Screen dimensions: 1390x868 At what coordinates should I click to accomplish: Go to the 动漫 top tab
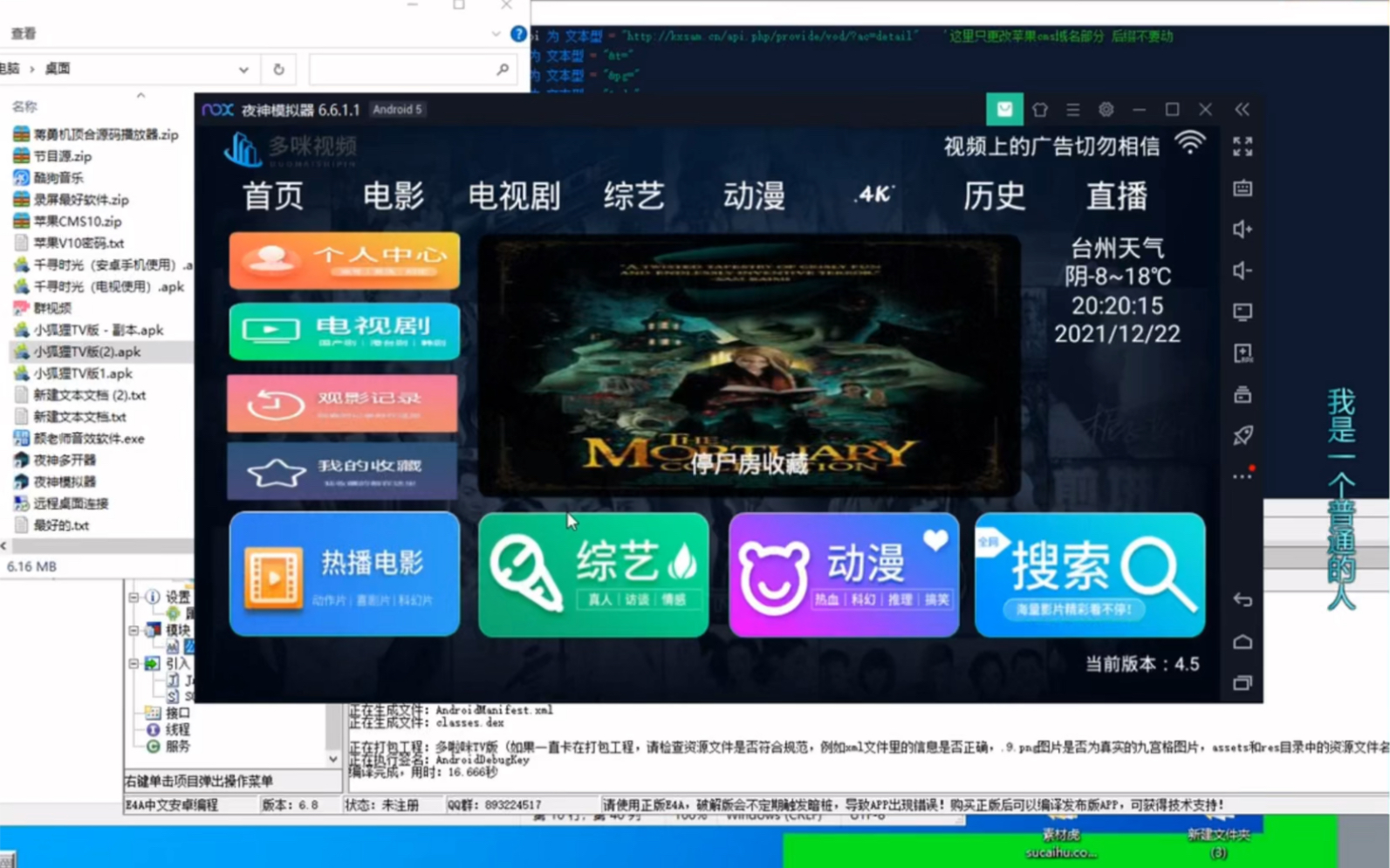click(755, 196)
